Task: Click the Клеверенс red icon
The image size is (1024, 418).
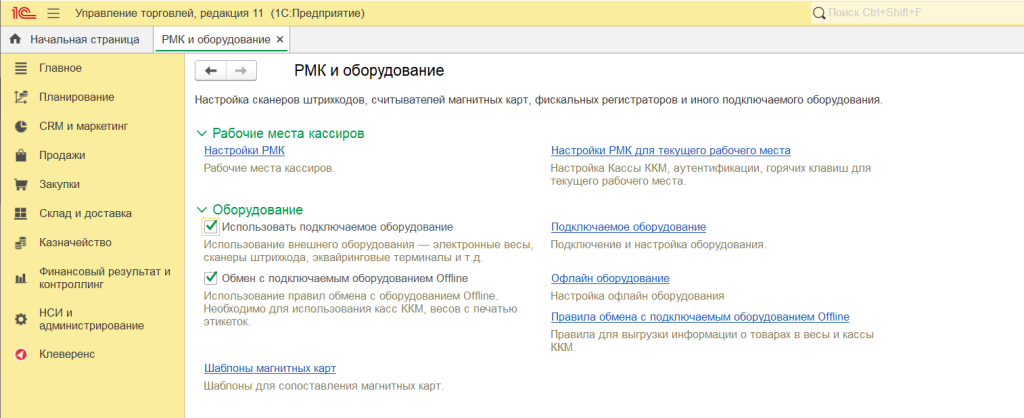Action: [x=21, y=354]
